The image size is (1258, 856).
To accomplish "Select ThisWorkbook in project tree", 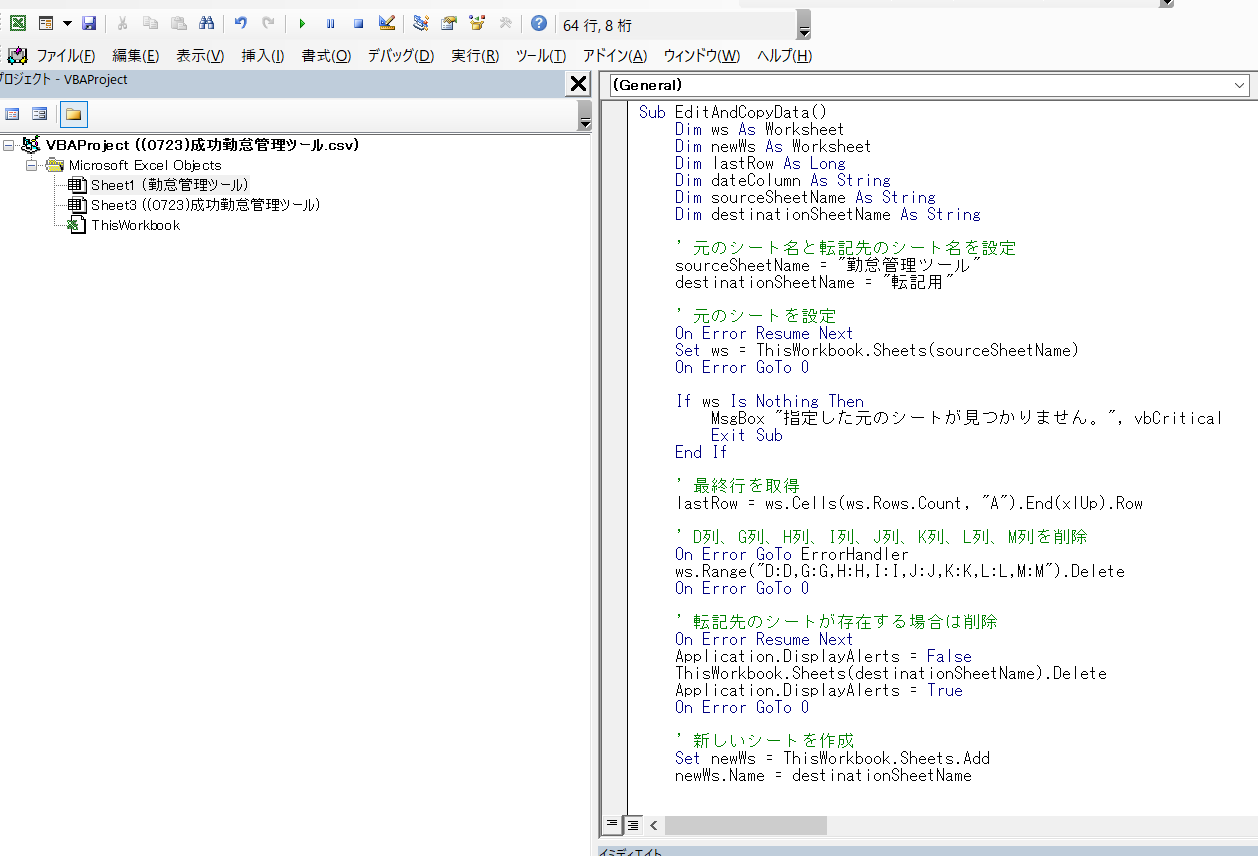I will pos(135,225).
